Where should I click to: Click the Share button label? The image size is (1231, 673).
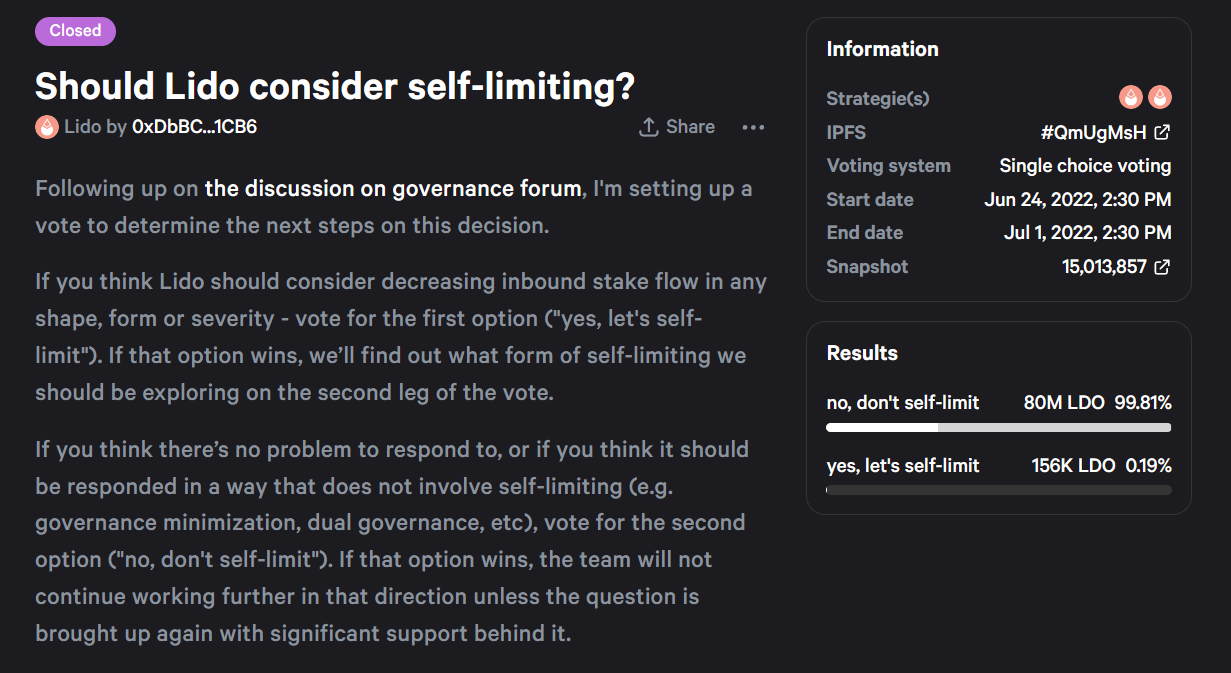click(690, 127)
